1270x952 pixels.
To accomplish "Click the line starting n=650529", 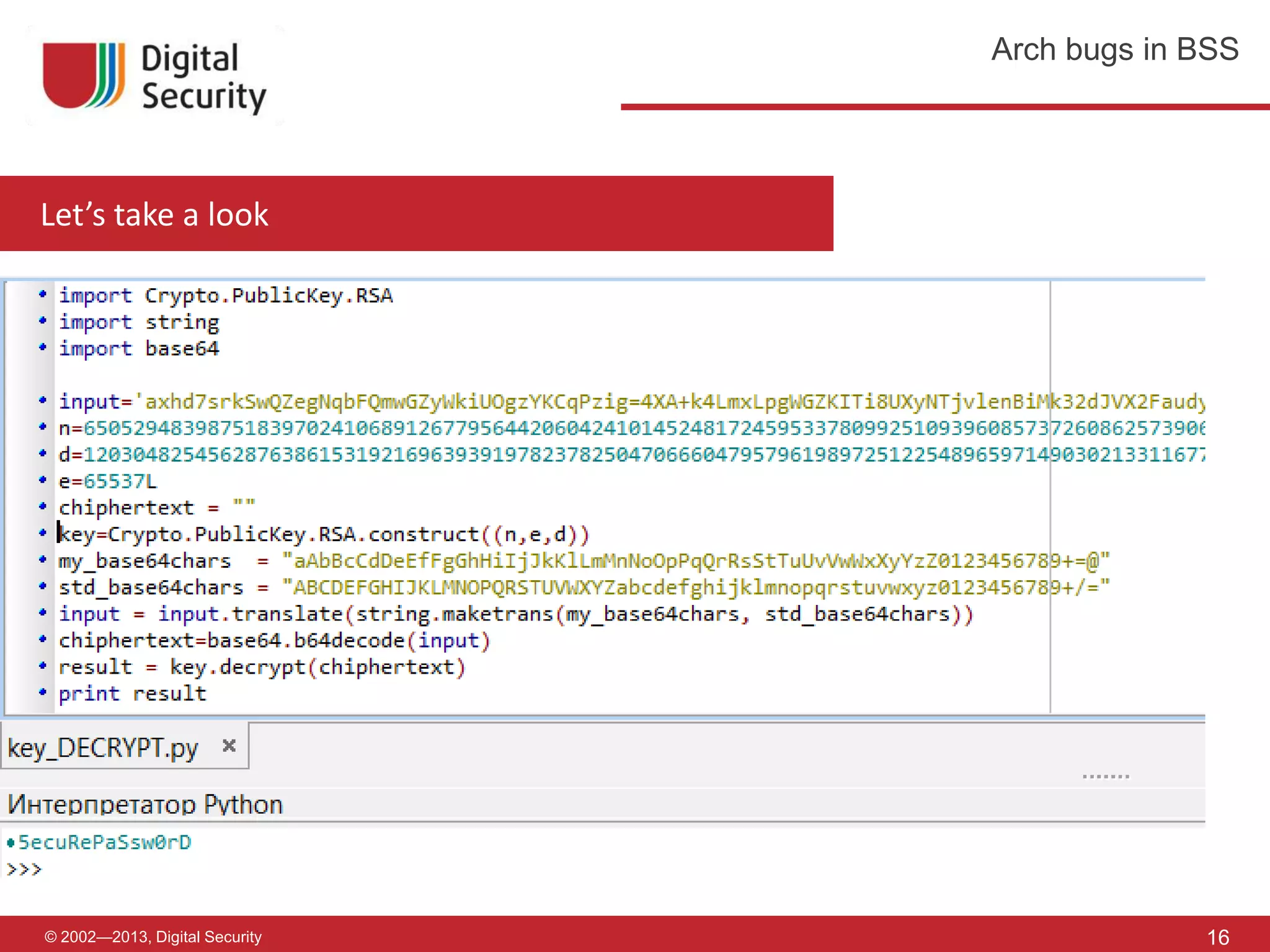I will [x=631, y=428].
